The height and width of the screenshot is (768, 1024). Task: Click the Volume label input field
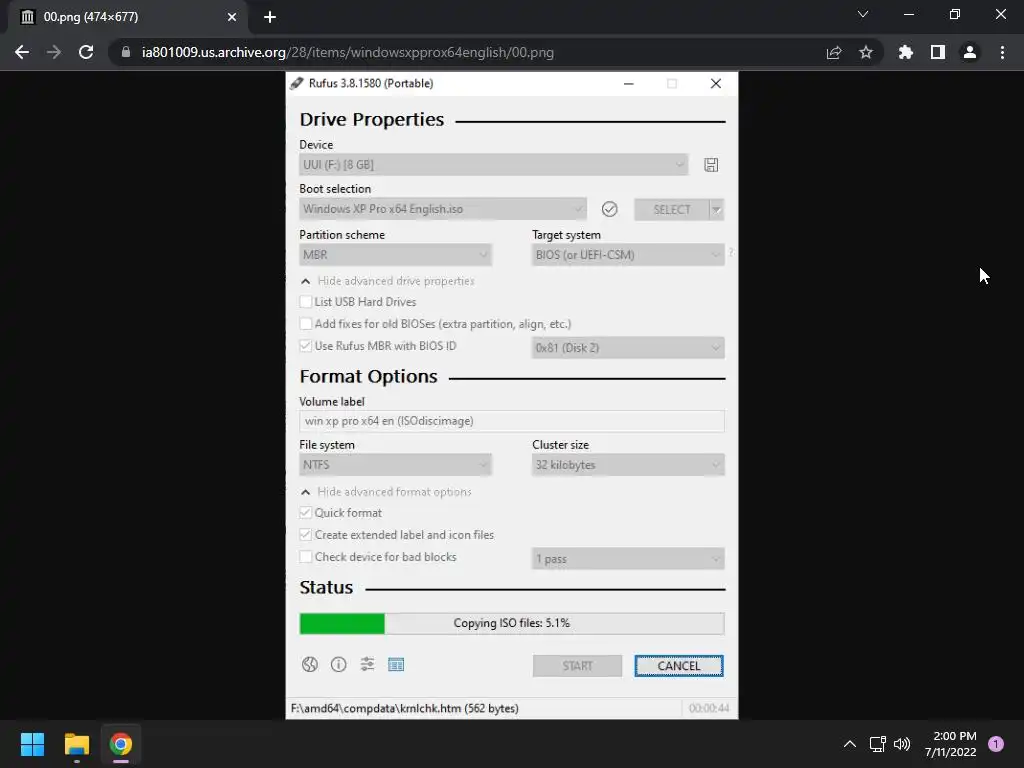[512, 421]
